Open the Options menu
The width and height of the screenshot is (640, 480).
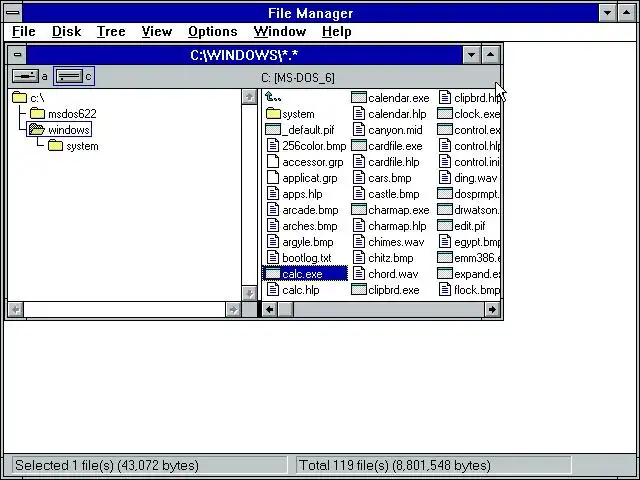tap(213, 31)
